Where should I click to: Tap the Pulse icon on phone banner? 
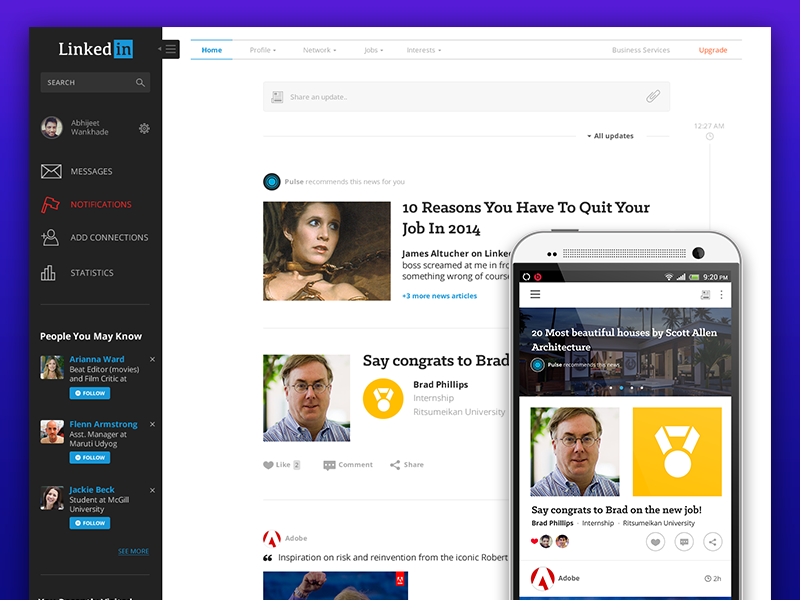point(537,365)
